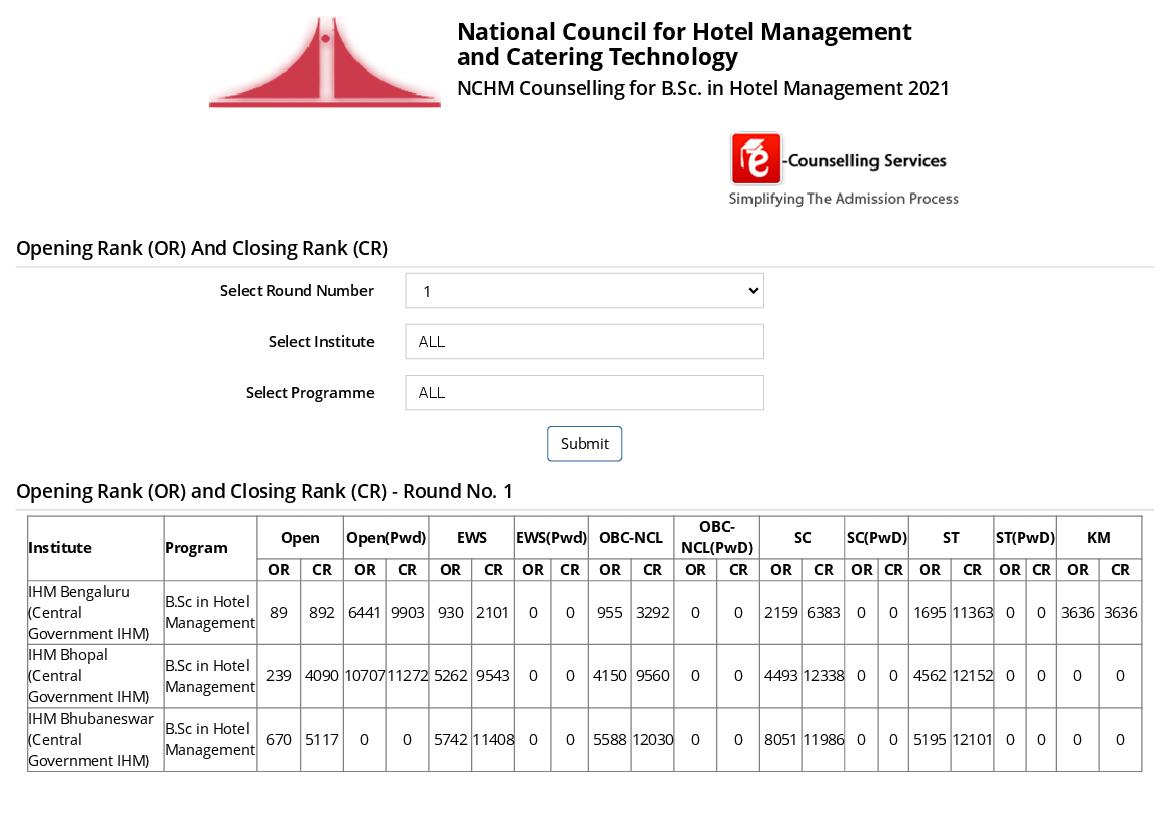Click the ST category header

pyautogui.click(x=951, y=537)
